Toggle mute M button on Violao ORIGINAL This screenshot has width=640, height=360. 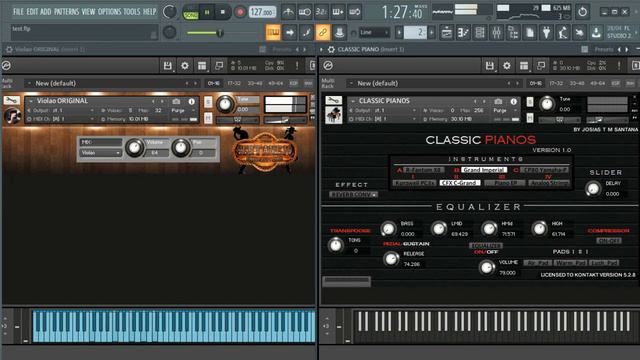coord(208,118)
